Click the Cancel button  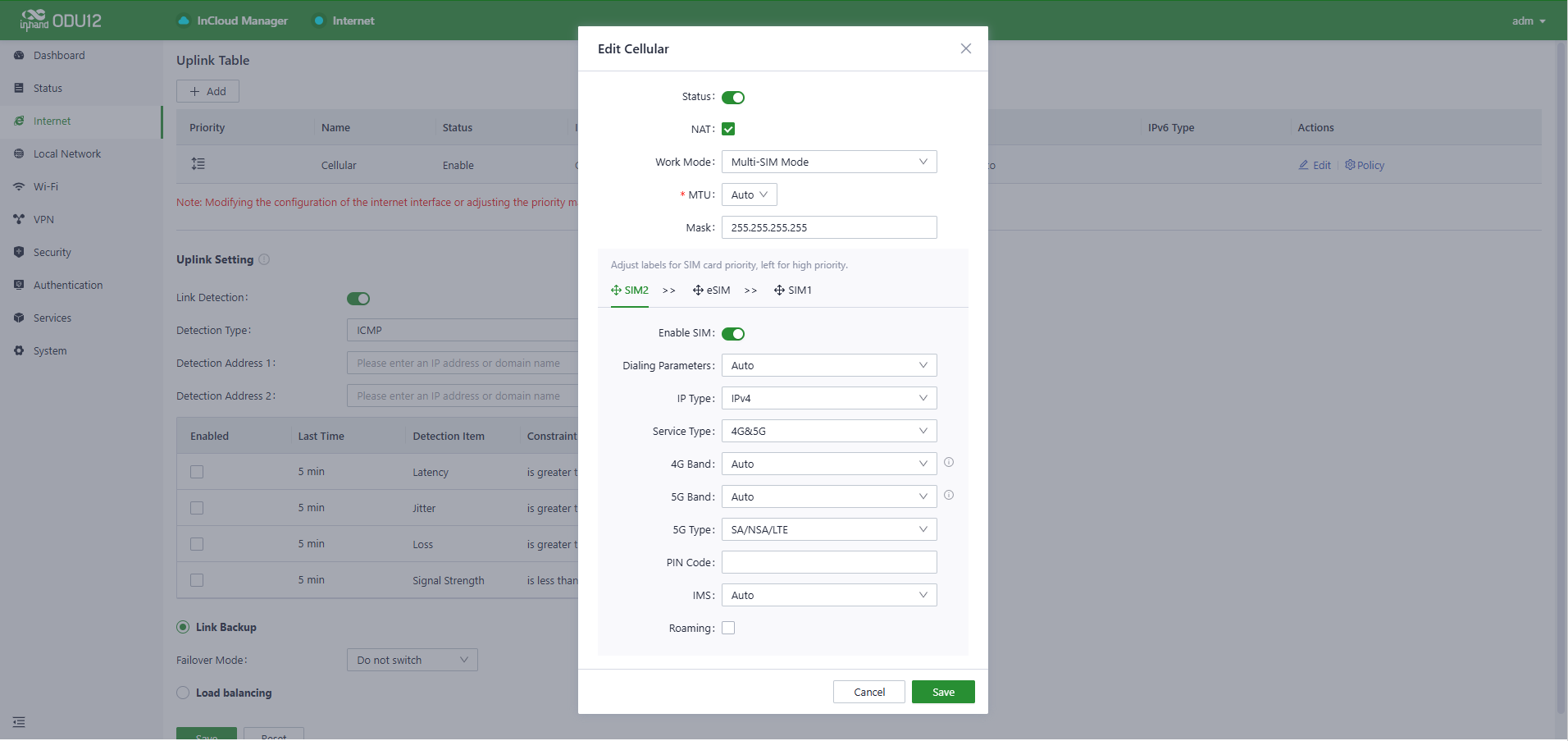868,692
